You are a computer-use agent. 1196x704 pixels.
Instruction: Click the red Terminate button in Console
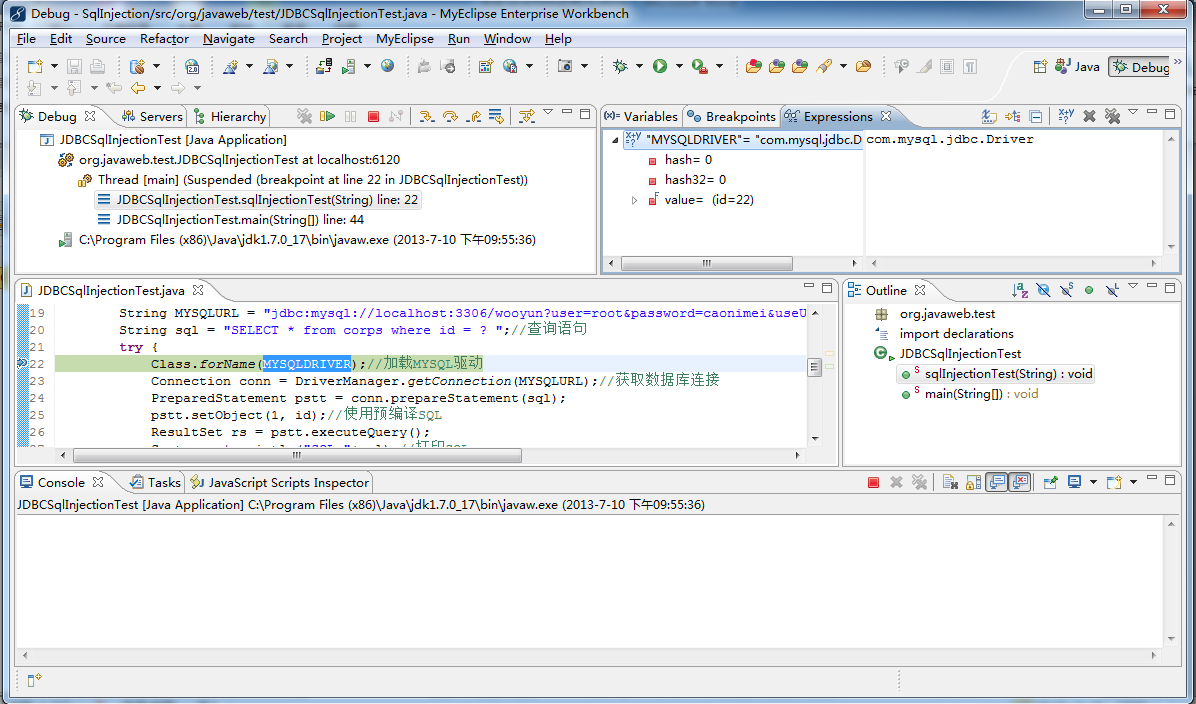click(873, 482)
